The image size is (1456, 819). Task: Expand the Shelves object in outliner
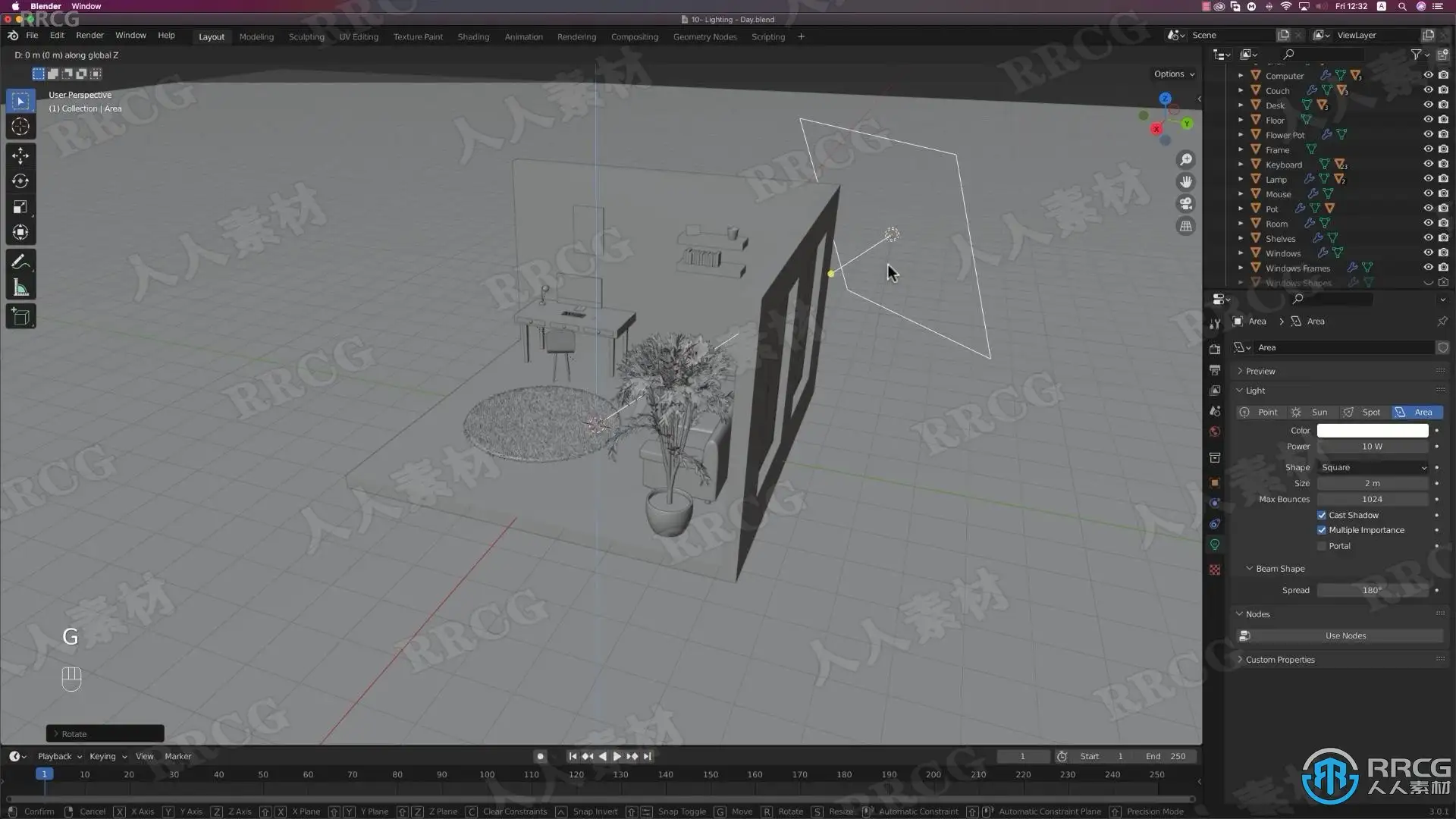[1241, 238]
